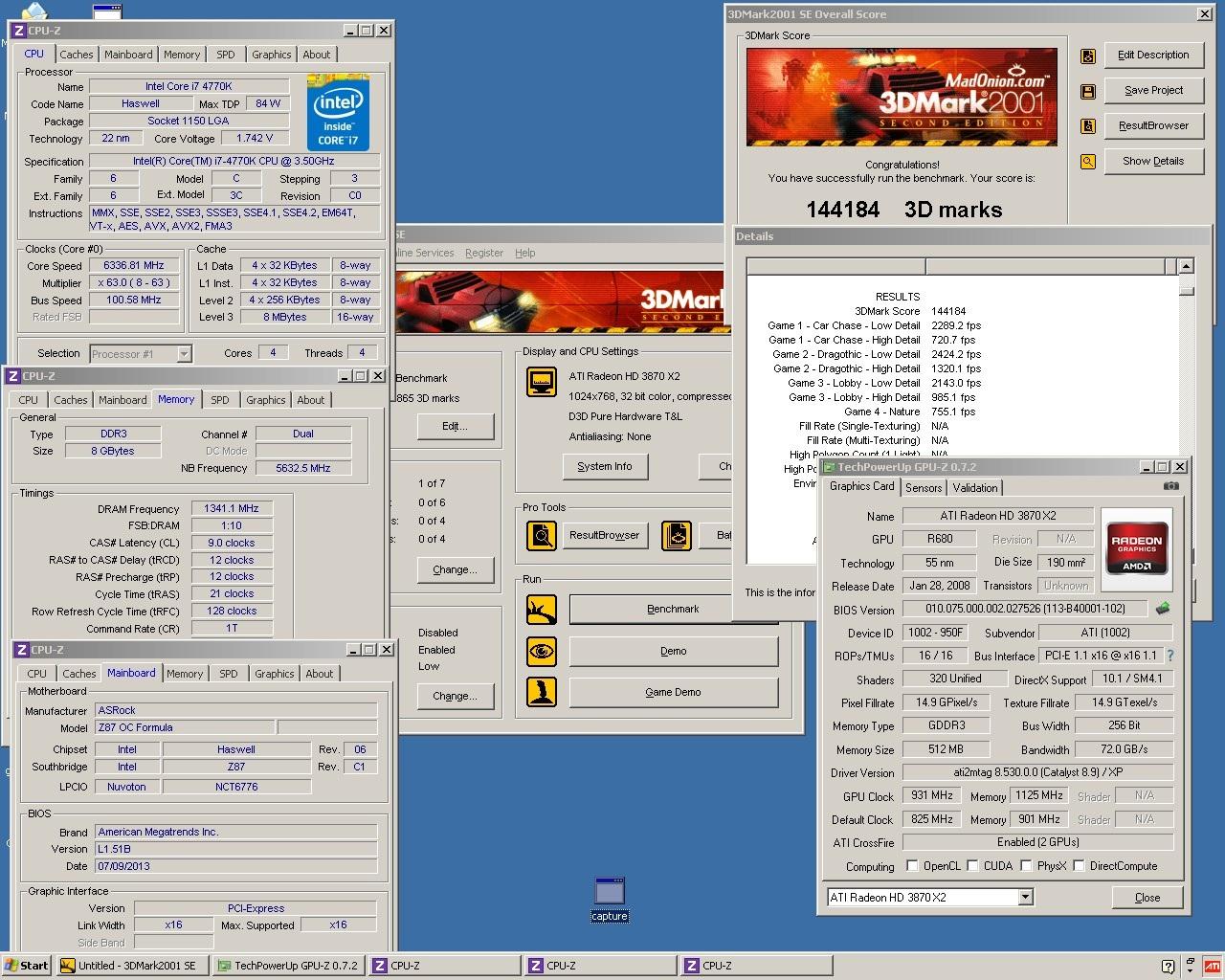This screenshot has height=980, width=1225.
Task: Click the Core Speed value 6336.81 MHz
Action: (134, 265)
